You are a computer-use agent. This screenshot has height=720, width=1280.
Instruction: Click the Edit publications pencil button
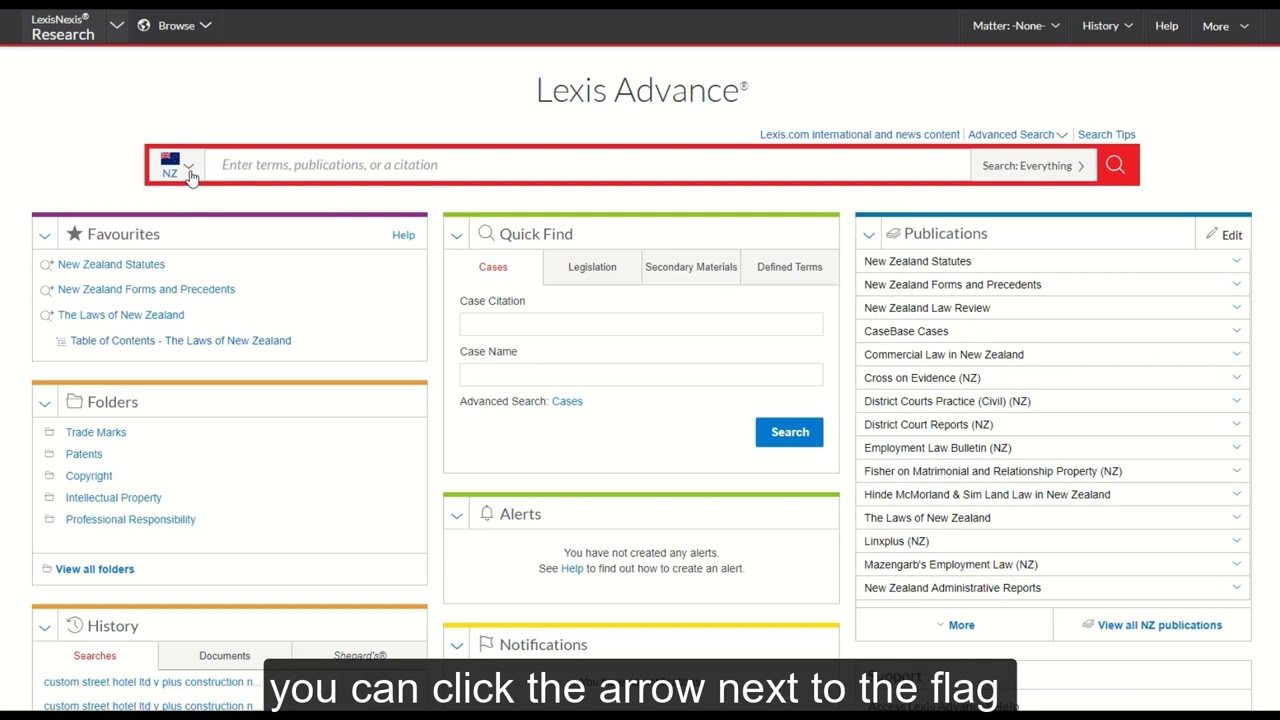(x=1224, y=235)
